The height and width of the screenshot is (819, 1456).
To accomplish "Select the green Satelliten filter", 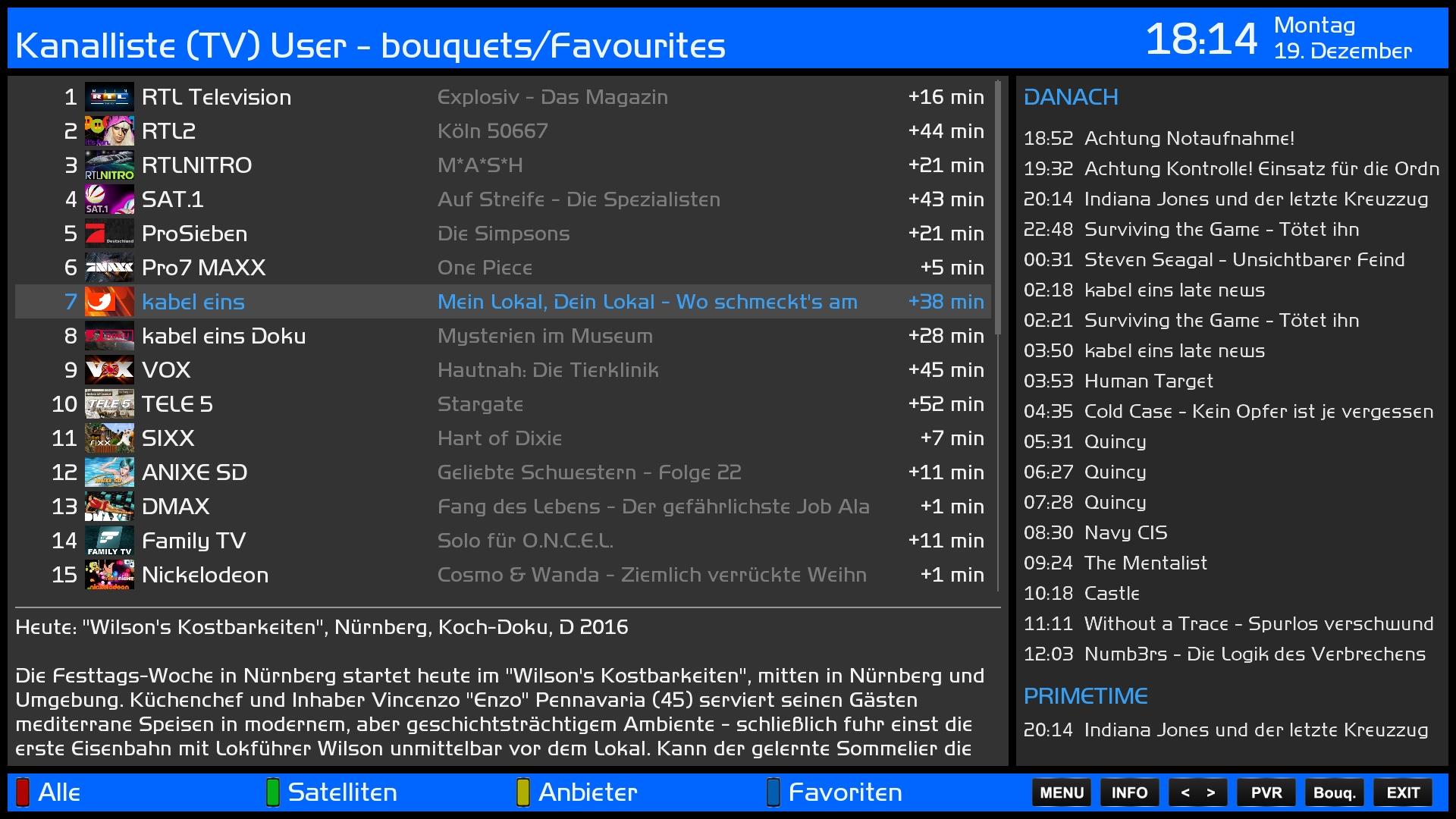I will (x=332, y=792).
